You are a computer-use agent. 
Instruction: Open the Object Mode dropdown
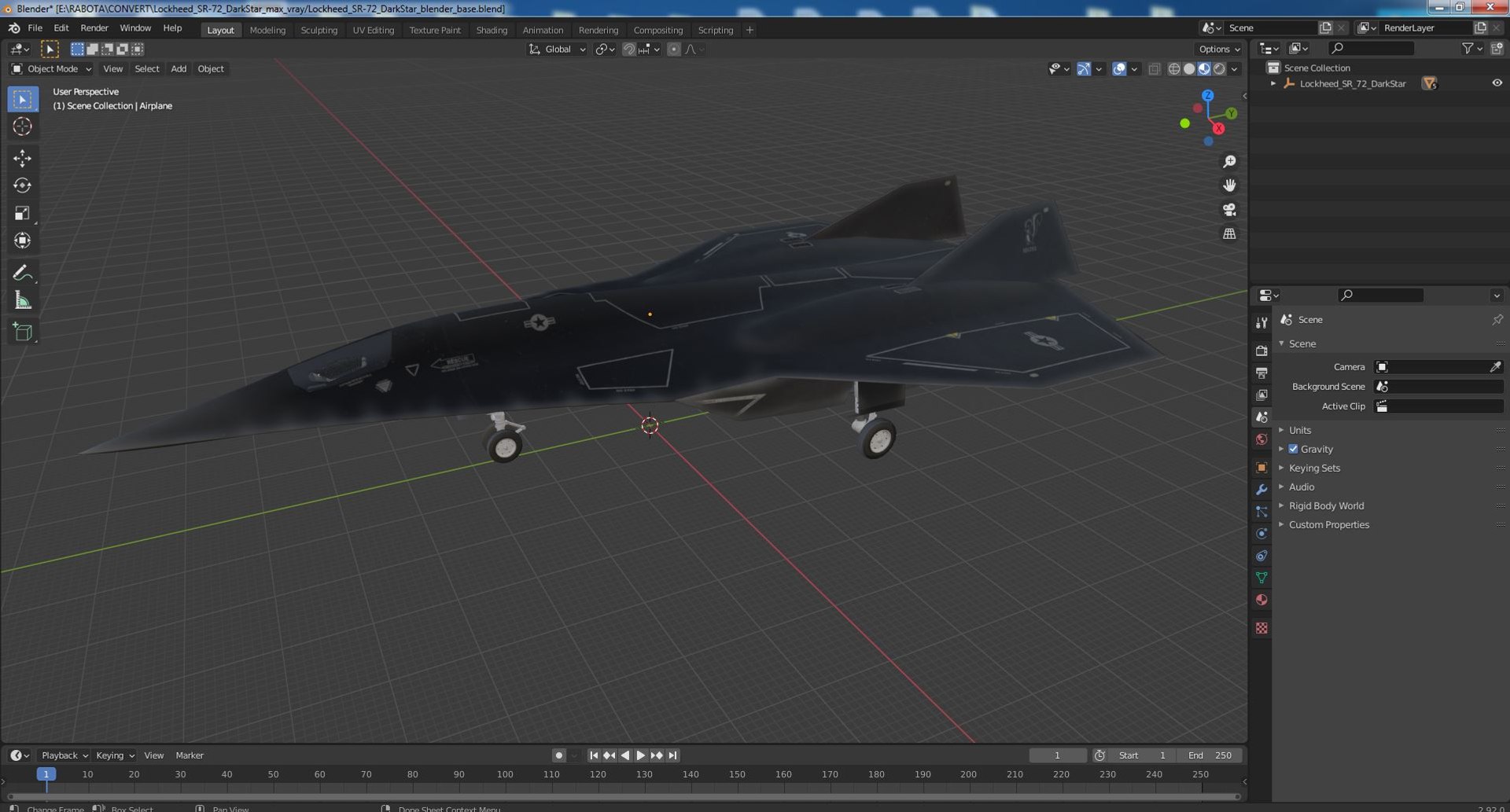pos(51,69)
